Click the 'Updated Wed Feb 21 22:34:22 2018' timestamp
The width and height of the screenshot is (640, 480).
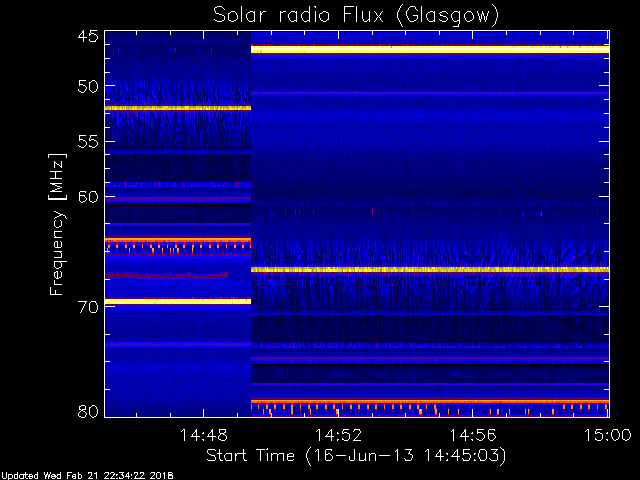[x=87, y=476]
